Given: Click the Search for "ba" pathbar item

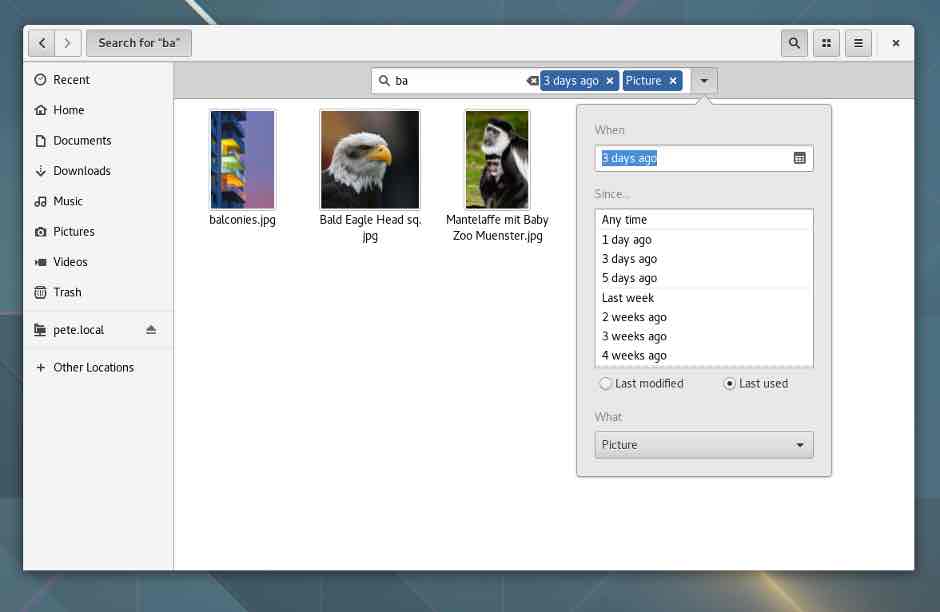Looking at the screenshot, I should (138, 43).
